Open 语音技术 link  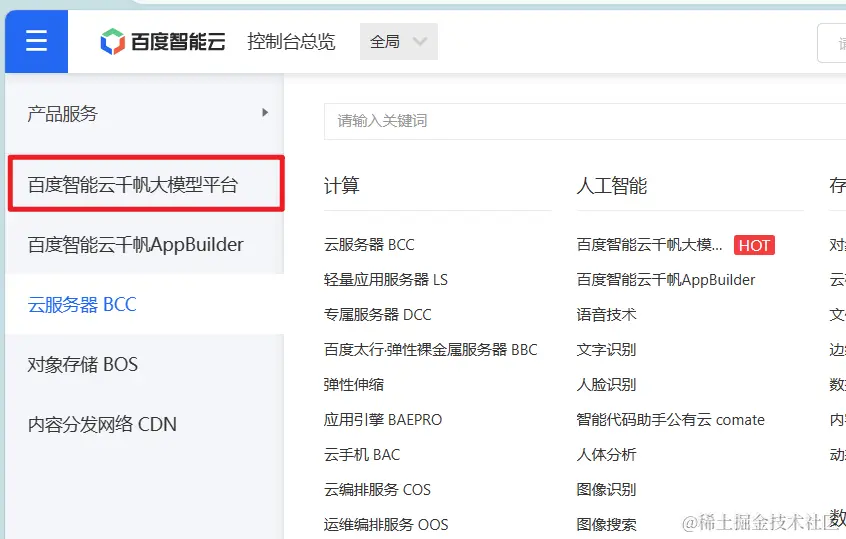(x=606, y=315)
